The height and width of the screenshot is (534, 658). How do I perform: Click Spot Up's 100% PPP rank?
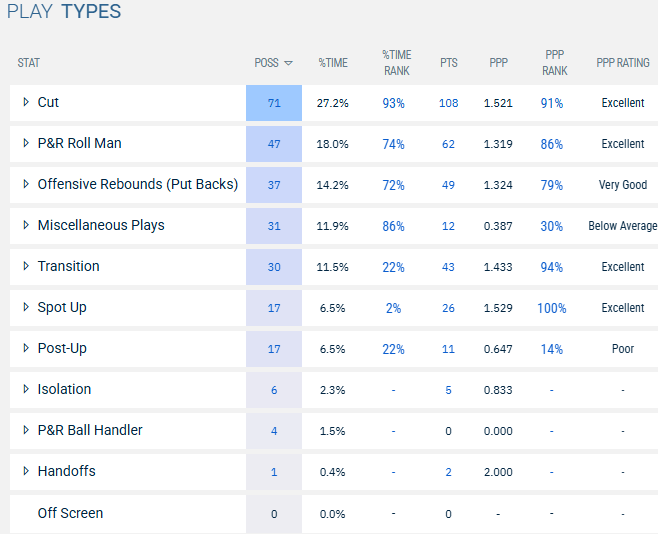(551, 308)
